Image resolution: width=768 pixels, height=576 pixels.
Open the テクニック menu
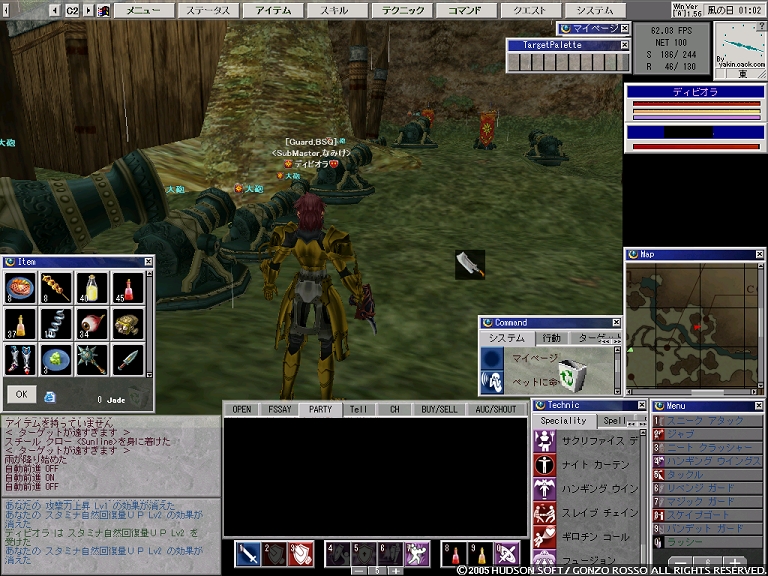(402, 10)
